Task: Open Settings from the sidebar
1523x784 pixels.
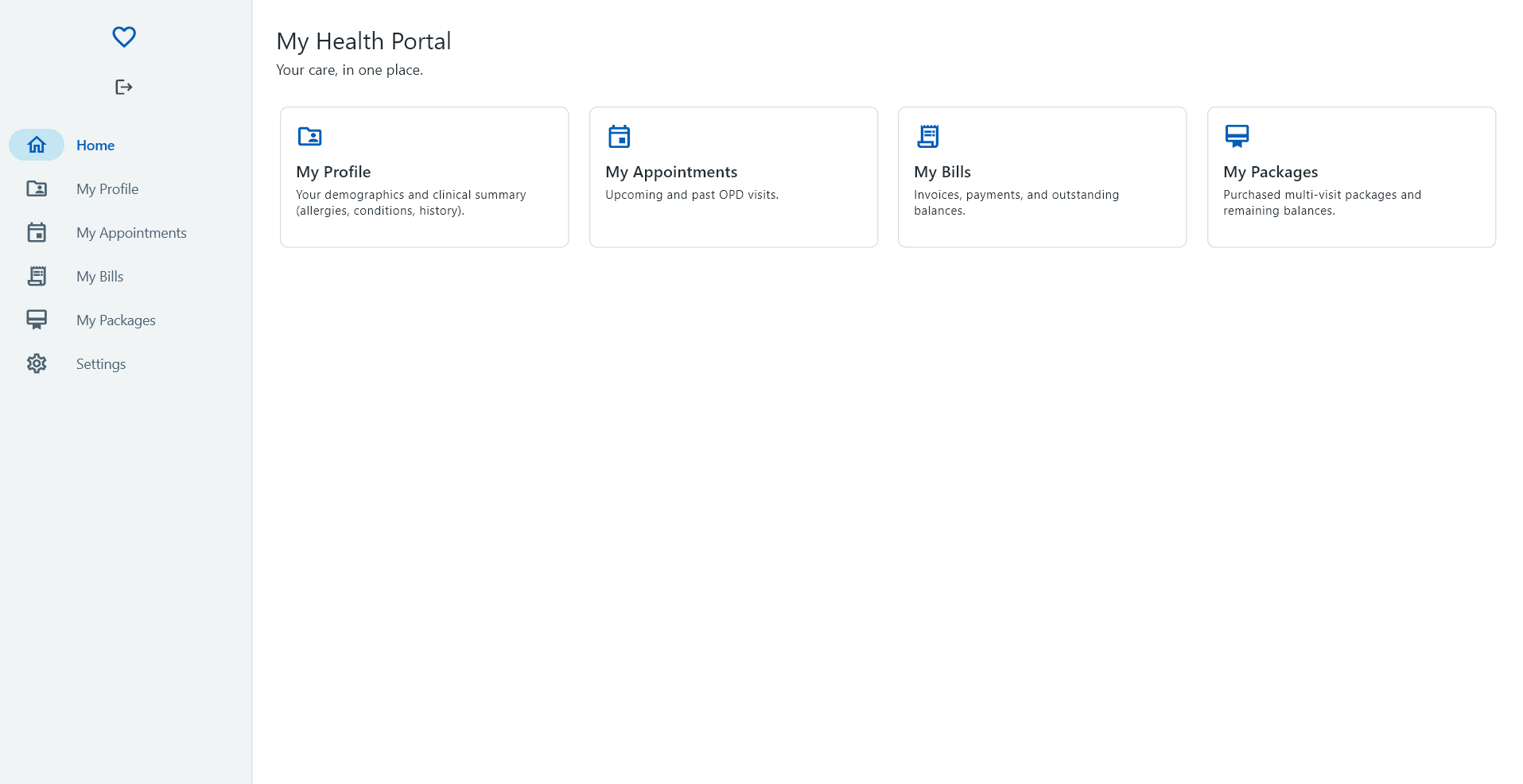Action: tap(101, 363)
